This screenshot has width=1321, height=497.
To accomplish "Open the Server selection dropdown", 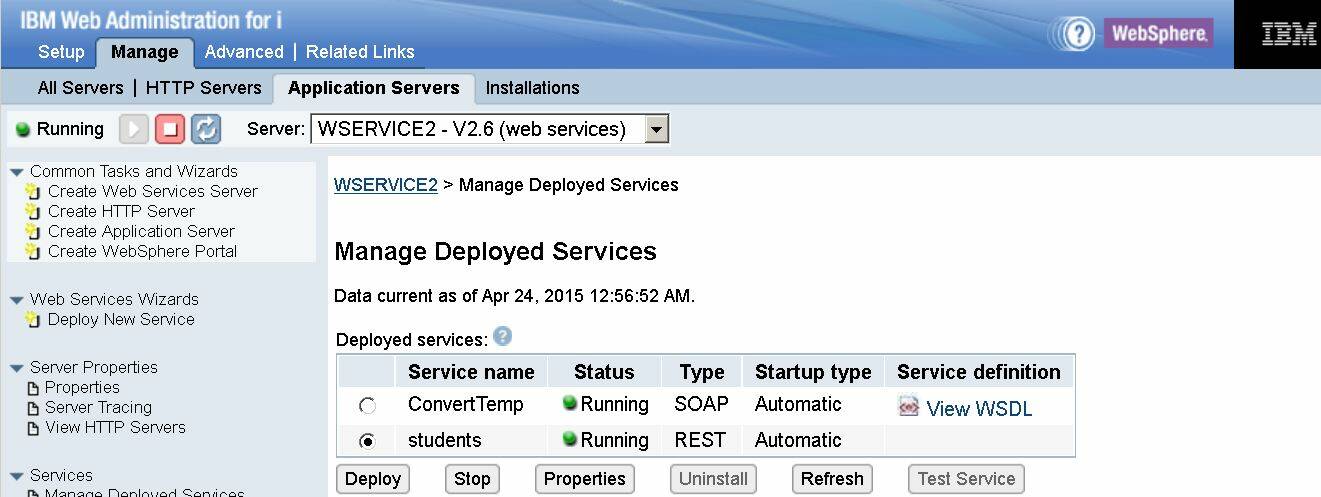I will pyautogui.click(x=656, y=129).
